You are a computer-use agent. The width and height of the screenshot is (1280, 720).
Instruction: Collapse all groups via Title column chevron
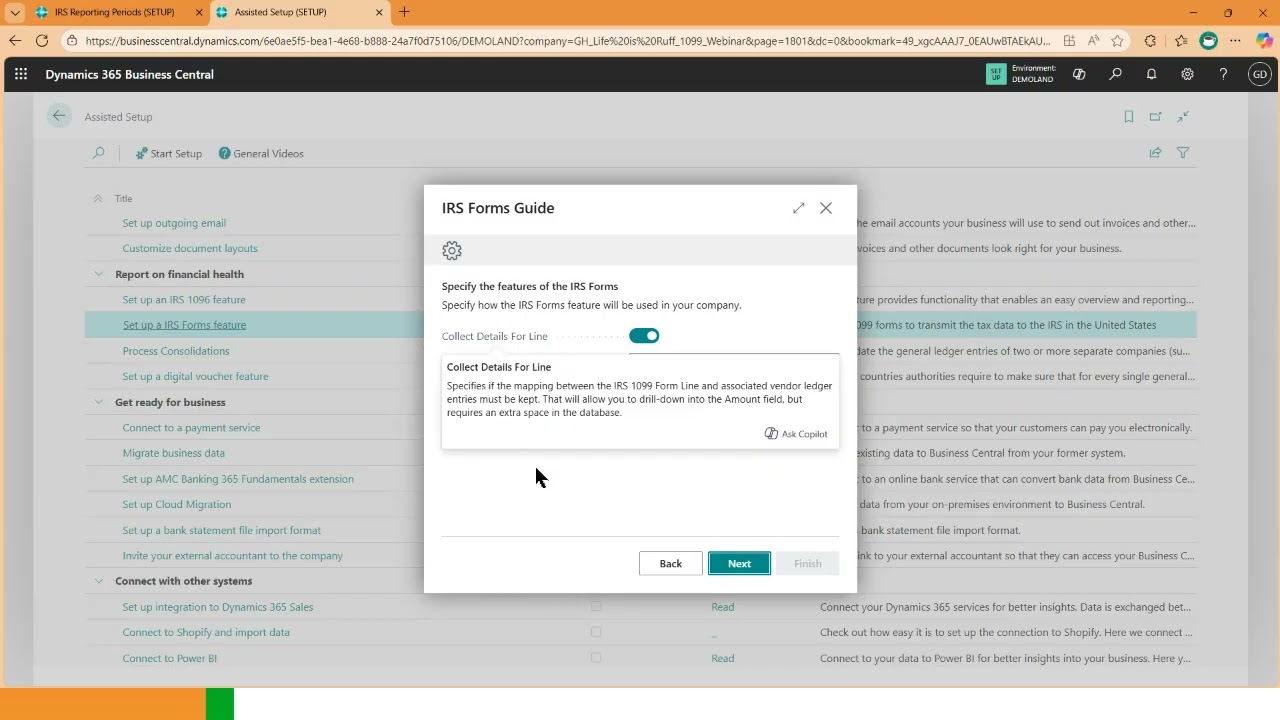pyautogui.click(x=98, y=198)
